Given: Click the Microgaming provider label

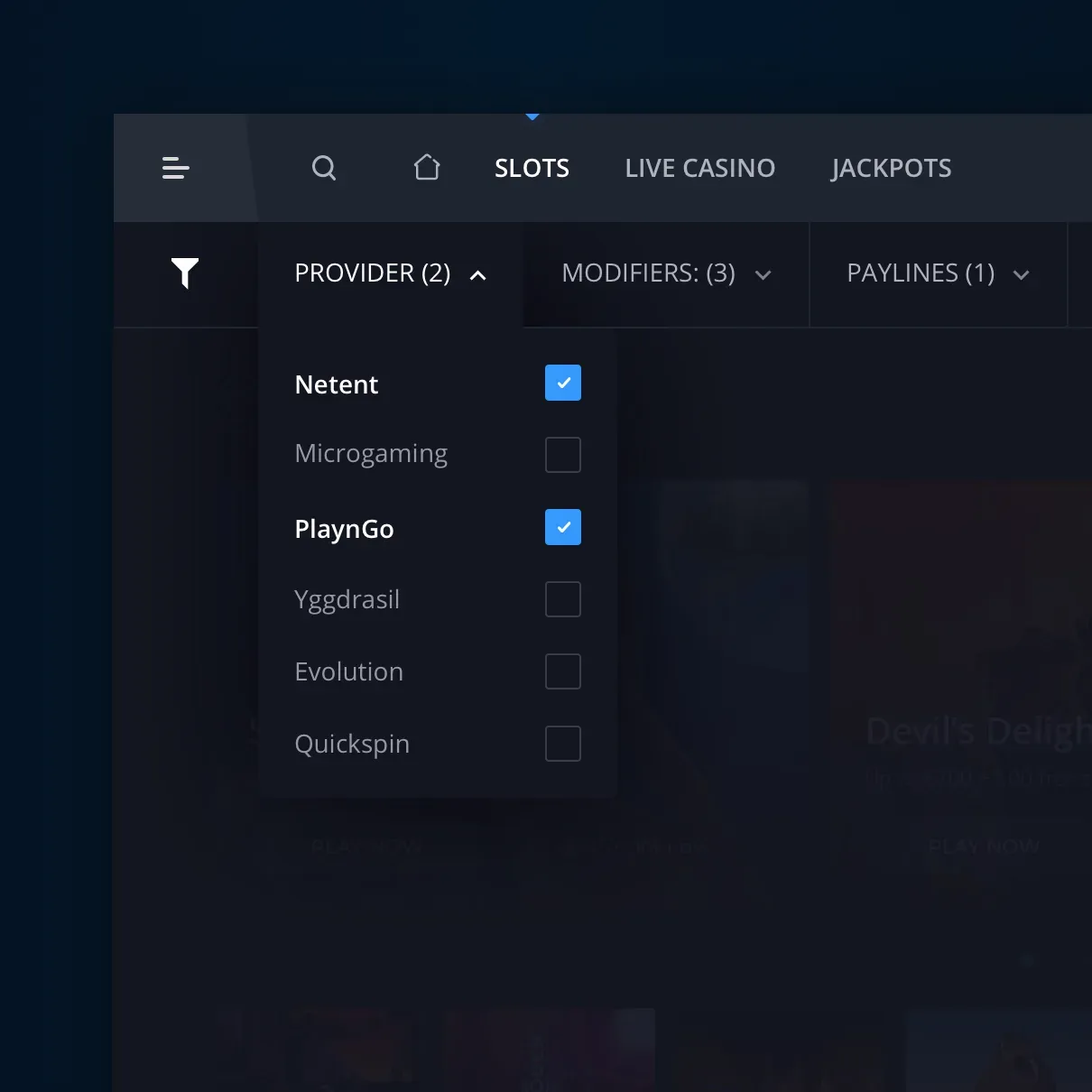Looking at the screenshot, I should (x=371, y=454).
